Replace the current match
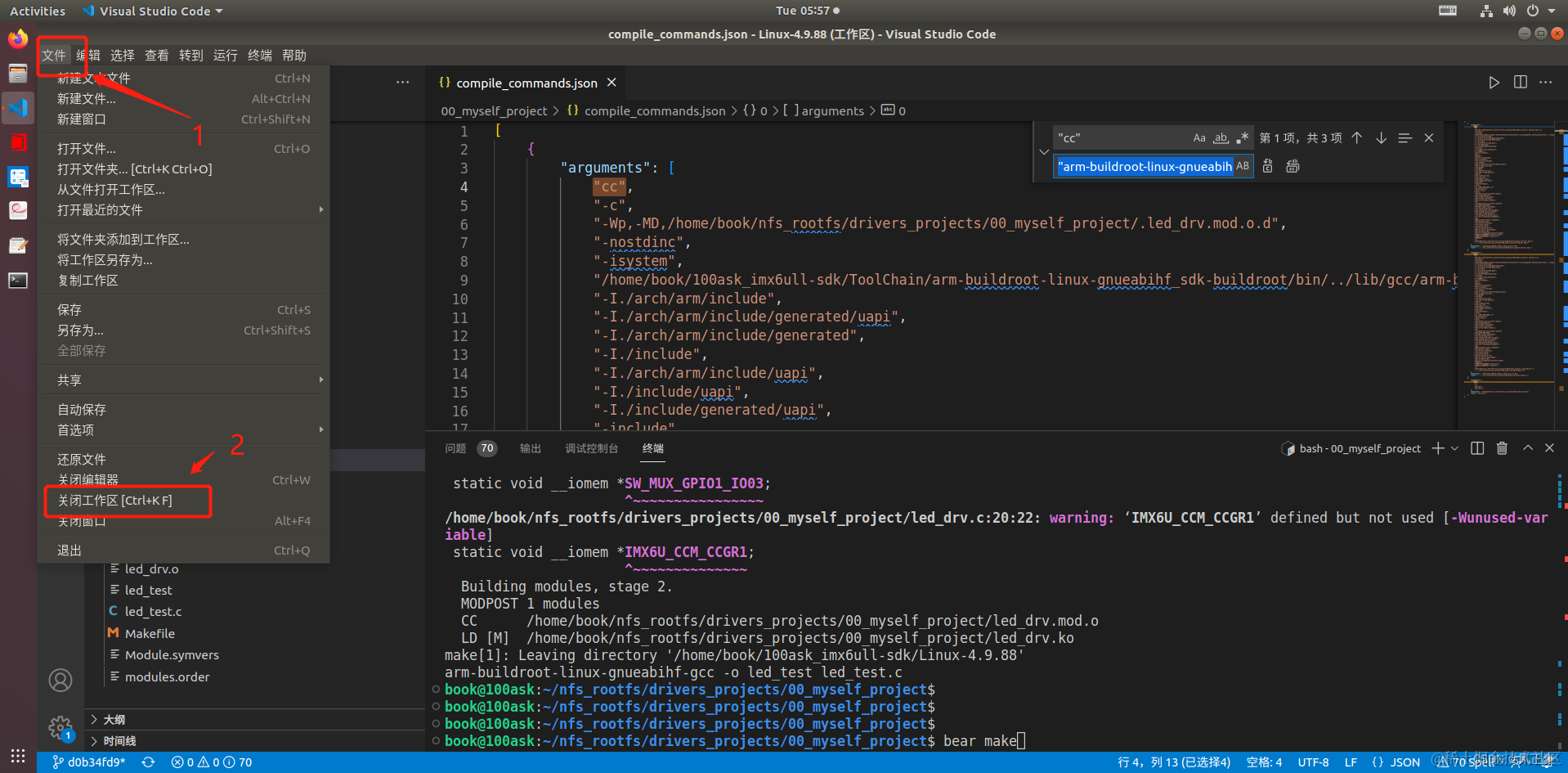Viewport: 1568px width, 773px height. point(1268,167)
